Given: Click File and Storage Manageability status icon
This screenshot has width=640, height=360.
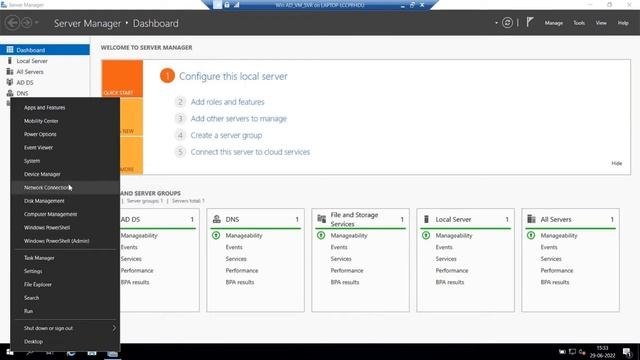Looking at the screenshot, I should click(321, 236).
